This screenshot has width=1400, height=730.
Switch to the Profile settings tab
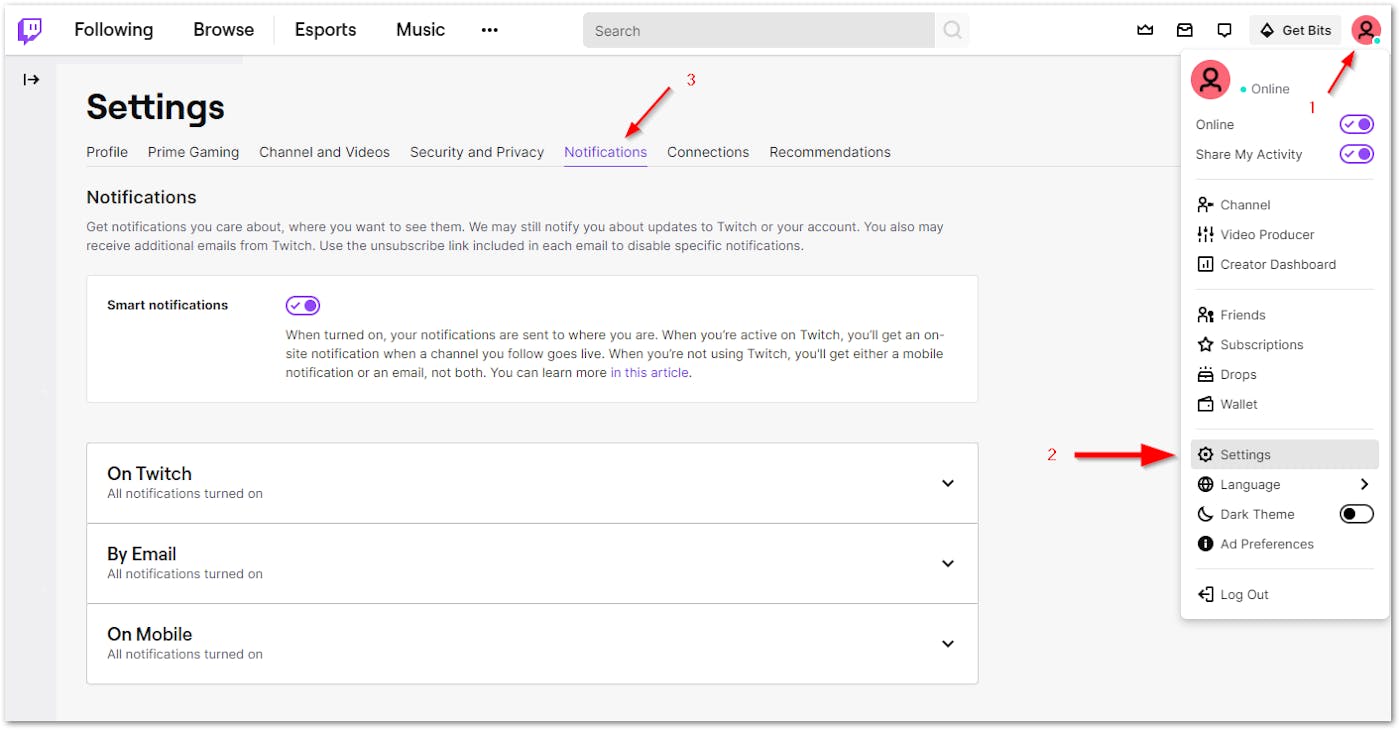point(107,152)
